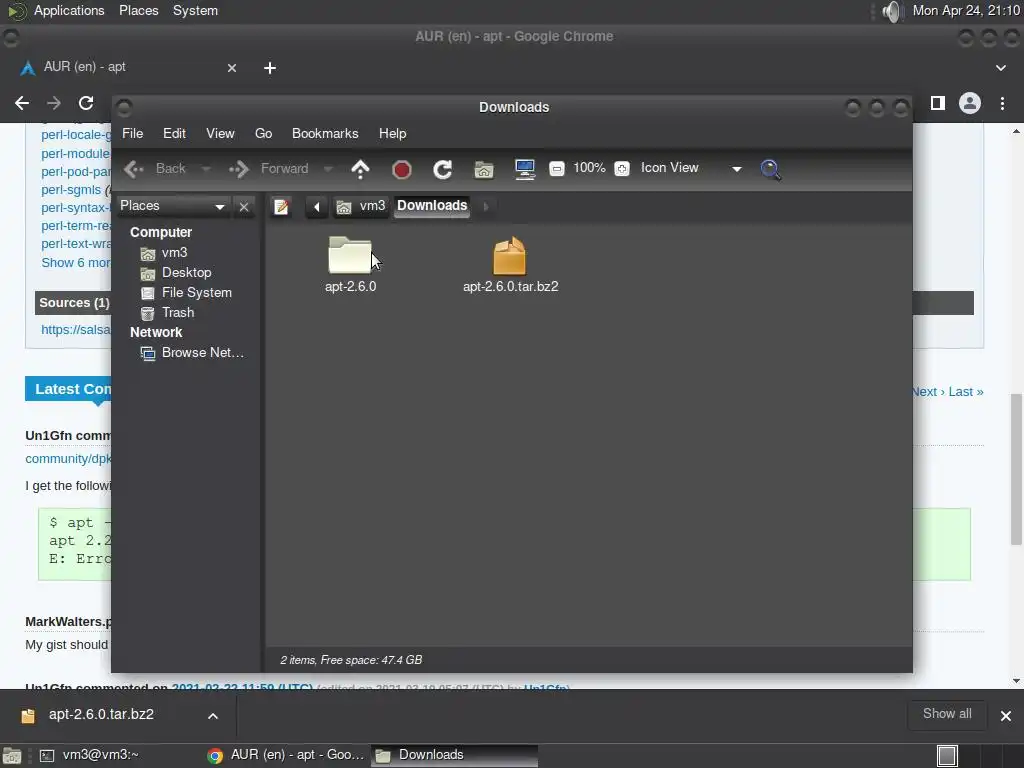Open the System panel menu
This screenshot has height=768, width=1024.
tap(195, 10)
